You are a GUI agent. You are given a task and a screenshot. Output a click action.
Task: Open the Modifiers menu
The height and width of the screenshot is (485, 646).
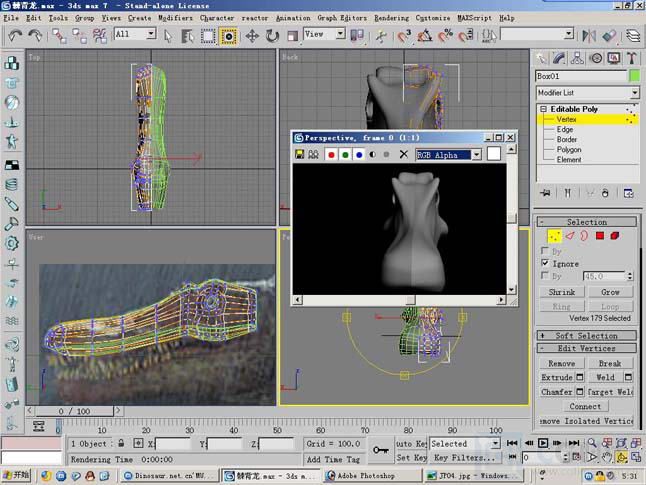point(175,18)
